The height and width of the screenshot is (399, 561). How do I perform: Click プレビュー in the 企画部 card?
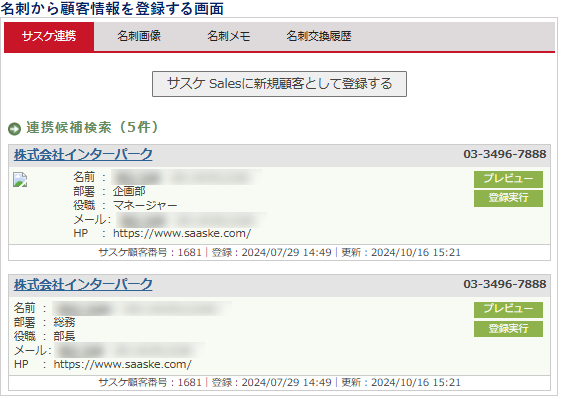[508, 179]
